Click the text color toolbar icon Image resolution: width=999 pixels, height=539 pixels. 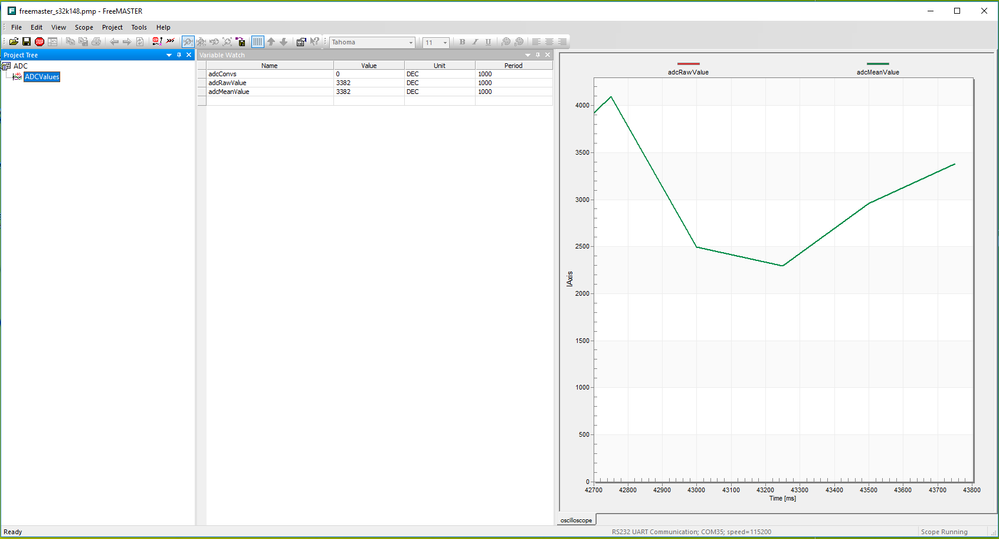pyautogui.click(x=506, y=42)
